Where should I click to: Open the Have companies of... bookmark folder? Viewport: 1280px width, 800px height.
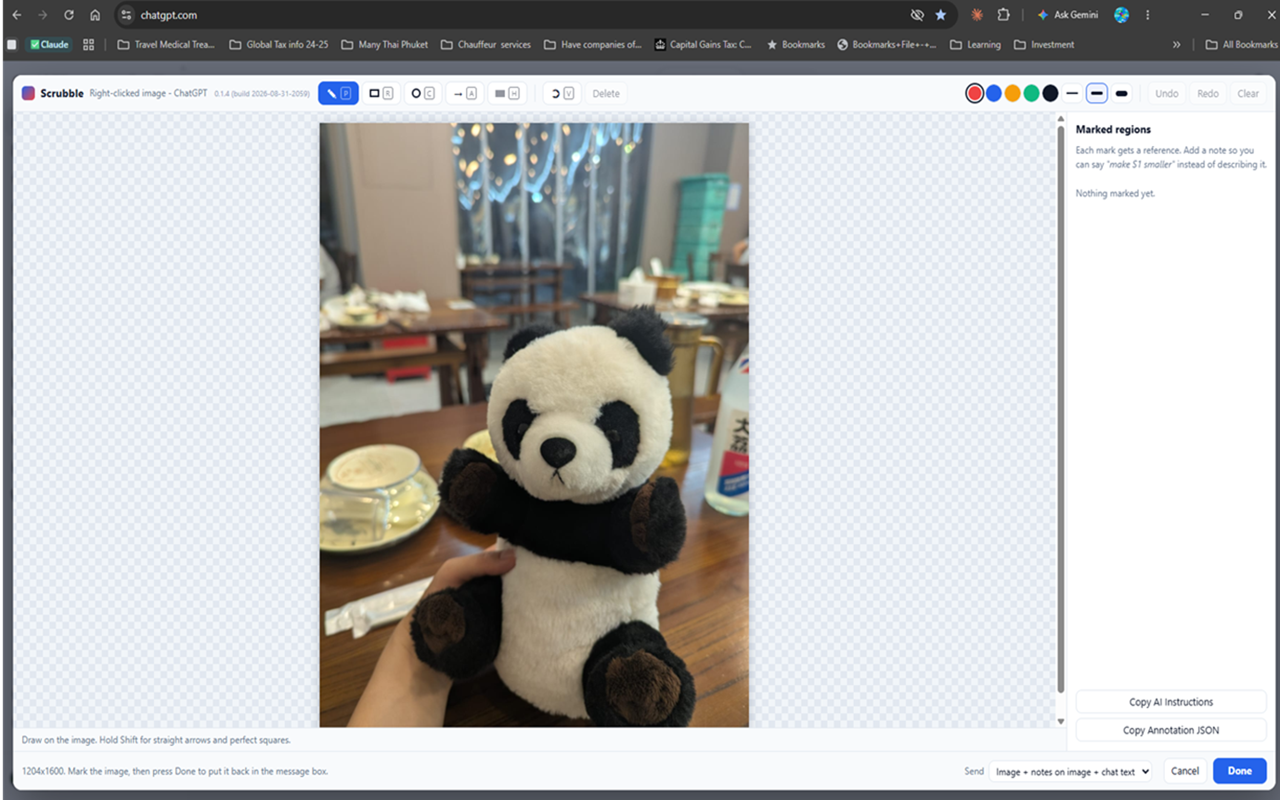tap(593, 44)
